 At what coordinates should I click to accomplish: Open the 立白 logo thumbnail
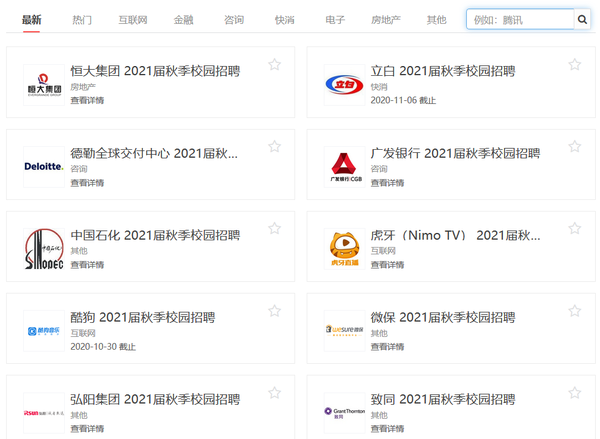tap(344, 85)
